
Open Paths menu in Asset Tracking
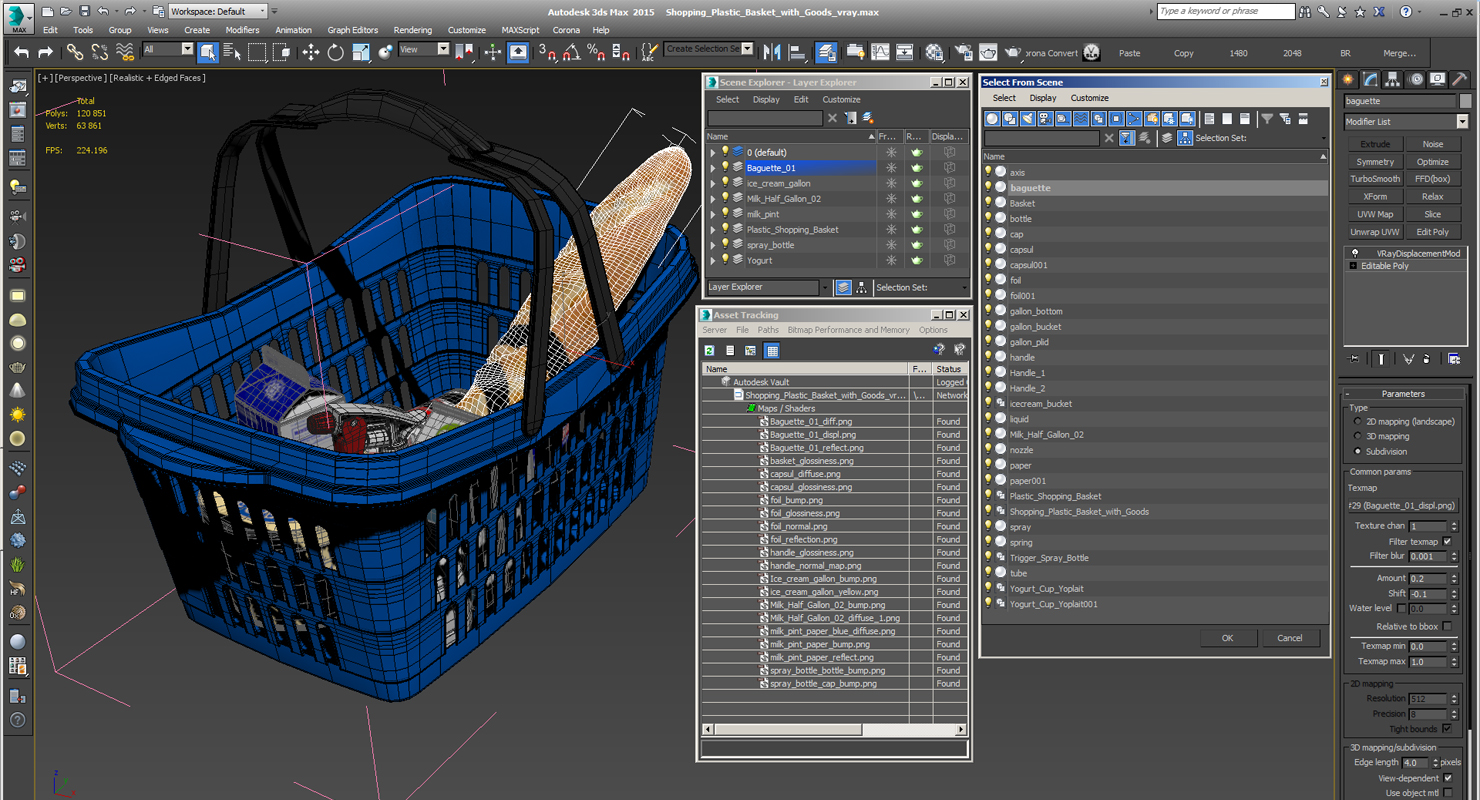tap(768, 330)
